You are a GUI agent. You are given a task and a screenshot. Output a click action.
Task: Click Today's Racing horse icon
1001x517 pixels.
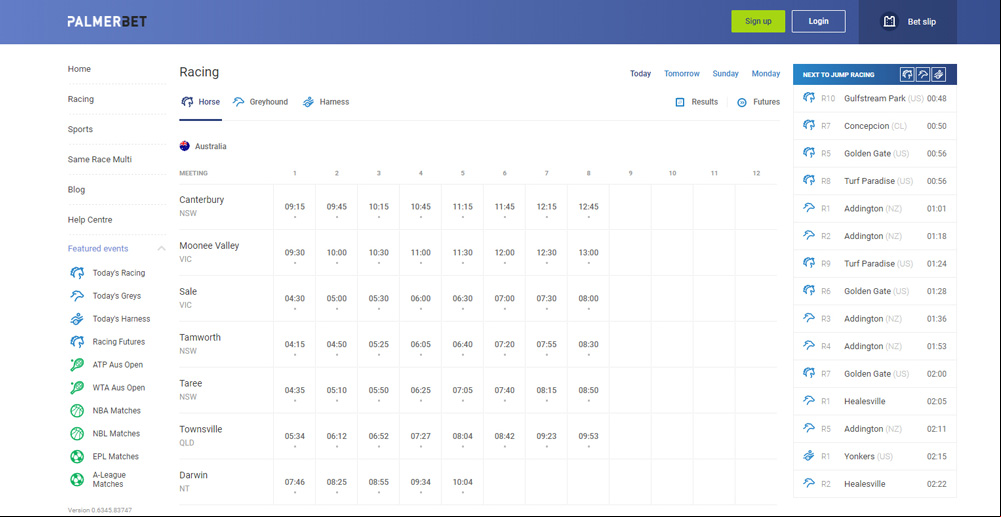[77, 273]
